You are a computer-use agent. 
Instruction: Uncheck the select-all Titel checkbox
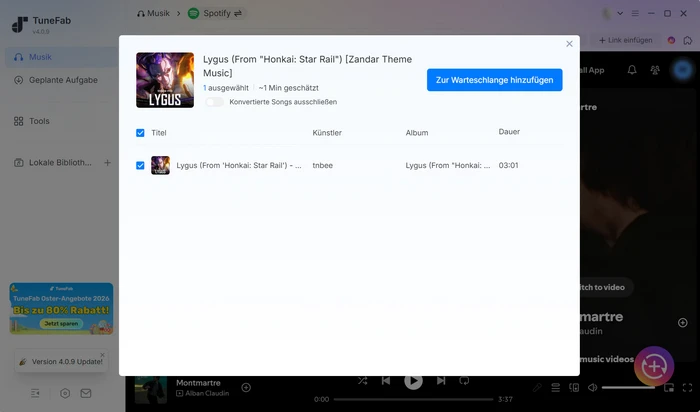pos(140,133)
